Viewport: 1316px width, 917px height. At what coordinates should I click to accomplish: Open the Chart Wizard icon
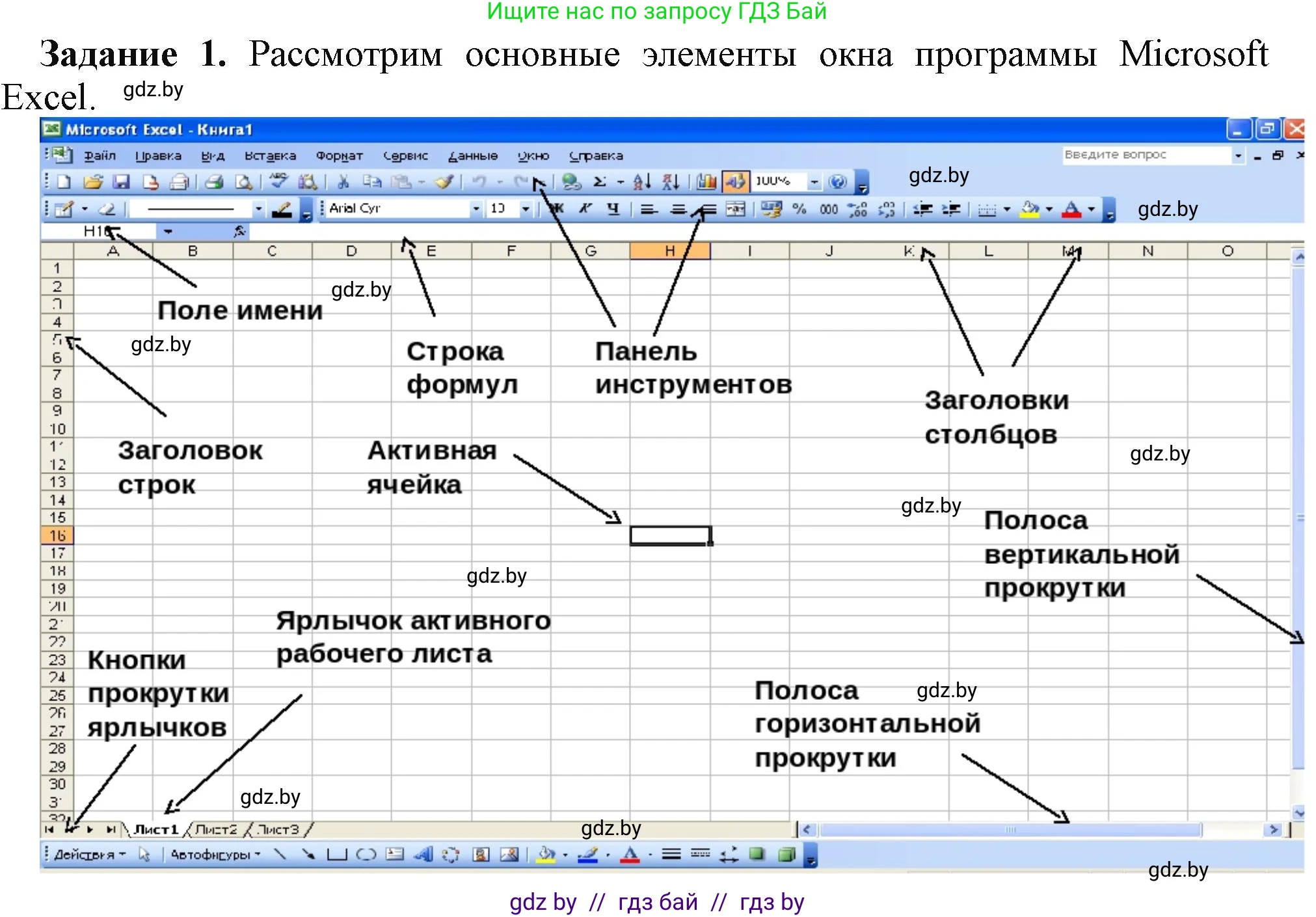[706, 182]
